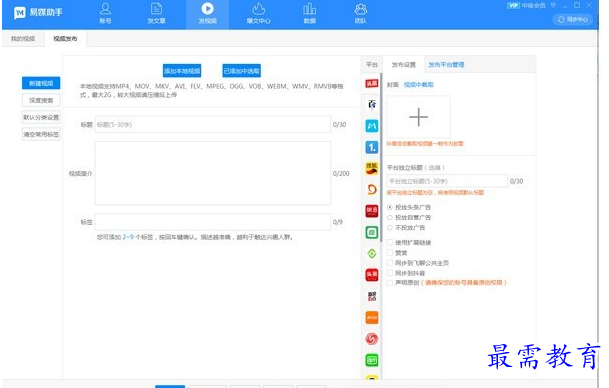Select the 投放自营广告 radio option
Image resolution: width=609 pixels, height=388 pixels.
coord(390,217)
